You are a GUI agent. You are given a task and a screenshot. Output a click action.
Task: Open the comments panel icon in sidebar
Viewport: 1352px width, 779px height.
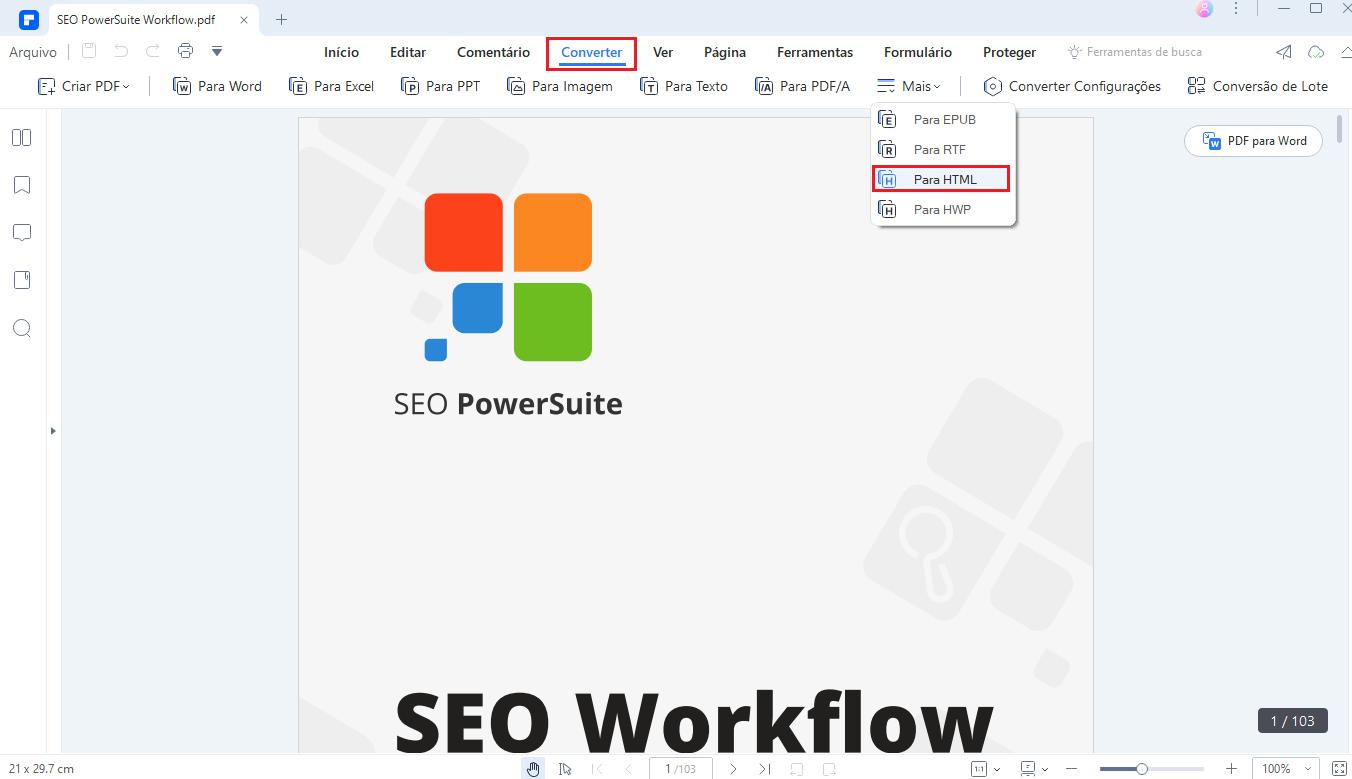tap(21, 233)
